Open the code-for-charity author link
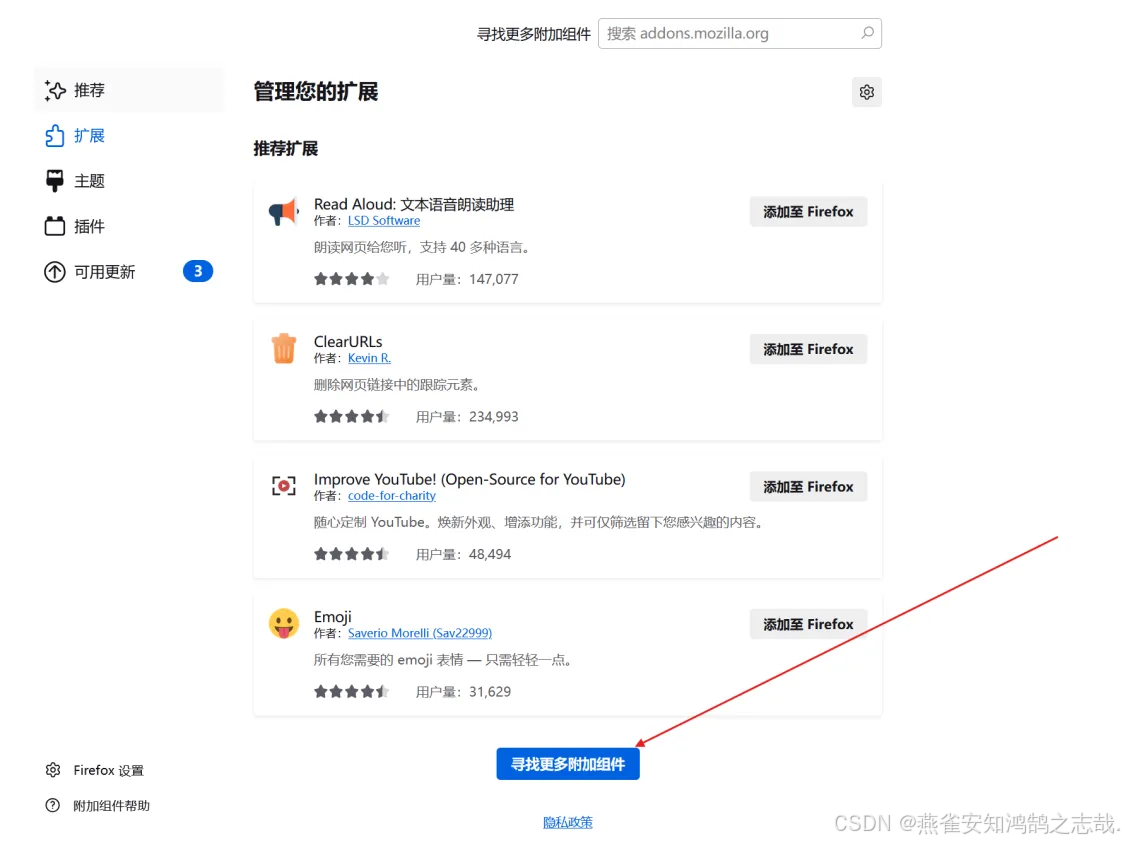 (392, 496)
